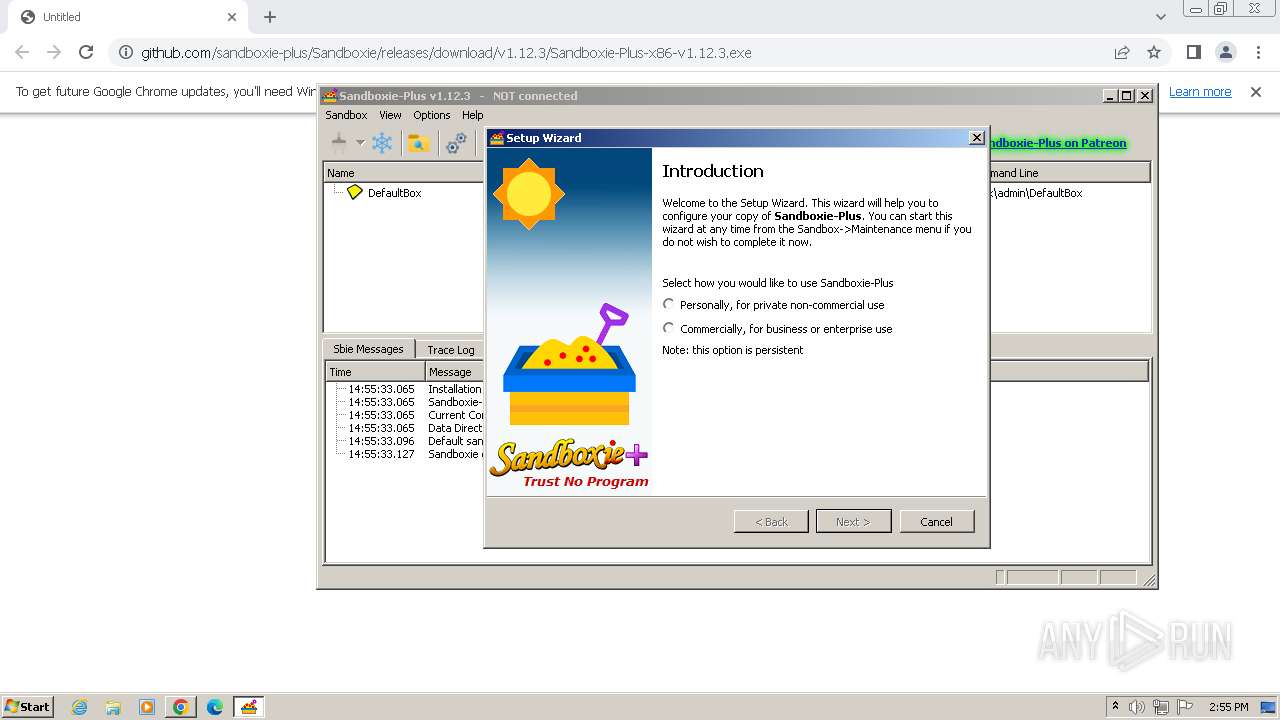Image resolution: width=1280 pixels, height=720 pixels.
Task: Switch to the Trace Log tab
Action: point(451,350)
